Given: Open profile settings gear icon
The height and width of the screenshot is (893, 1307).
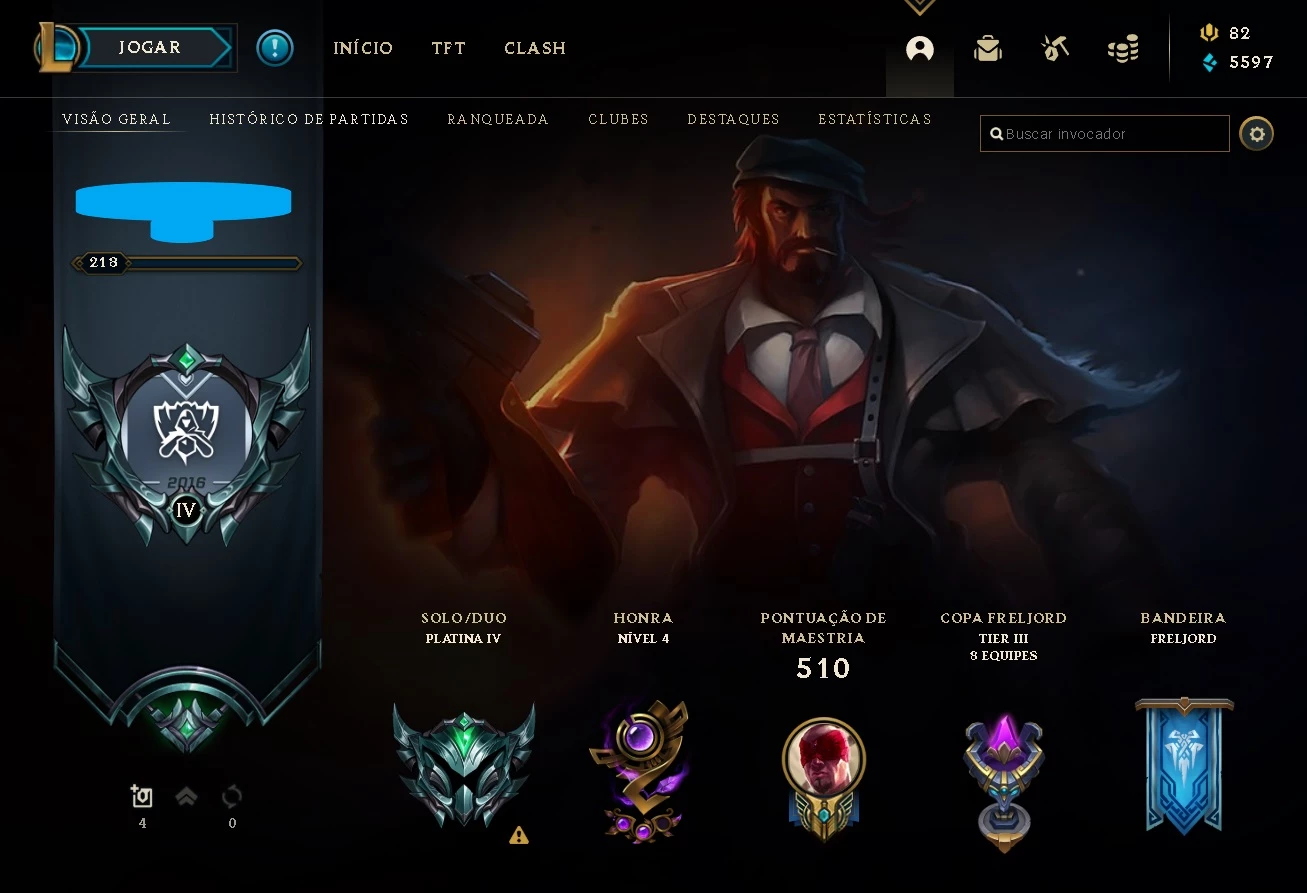Looking at the screenshot, I should (1257, 133).
